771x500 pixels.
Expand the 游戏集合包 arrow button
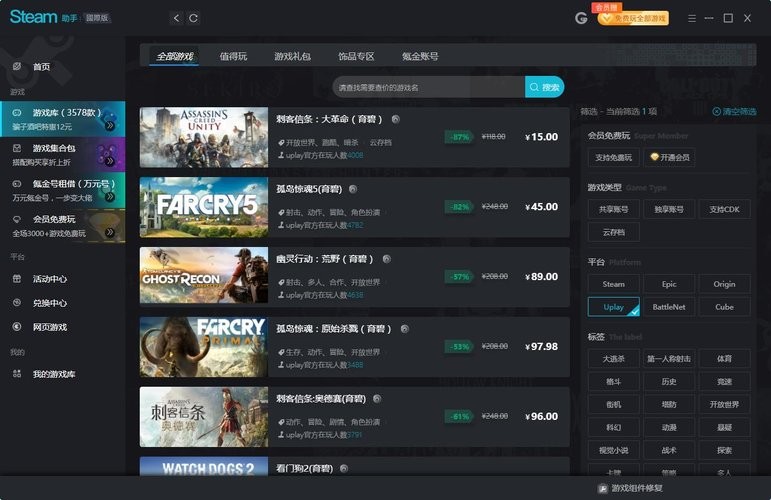tap(110, 161)
